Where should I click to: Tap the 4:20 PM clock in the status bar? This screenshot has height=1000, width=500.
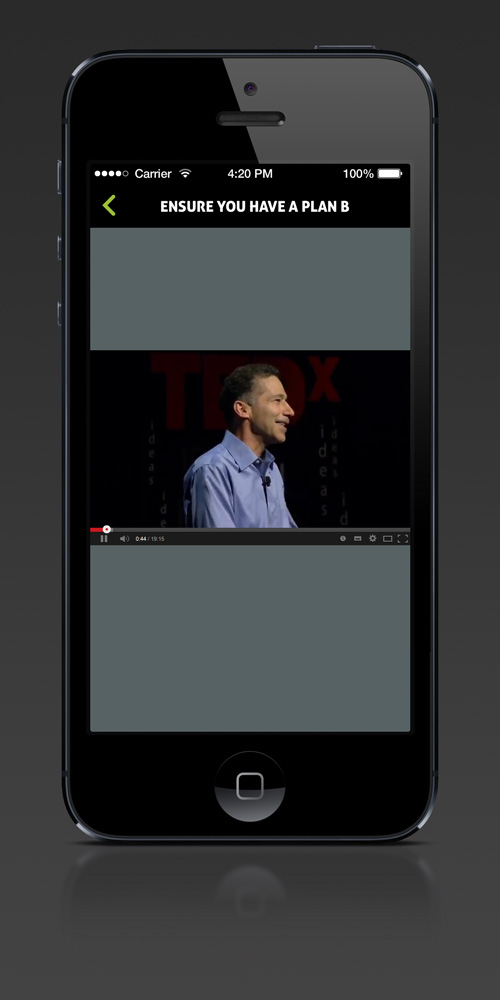(x=250, y=173)
